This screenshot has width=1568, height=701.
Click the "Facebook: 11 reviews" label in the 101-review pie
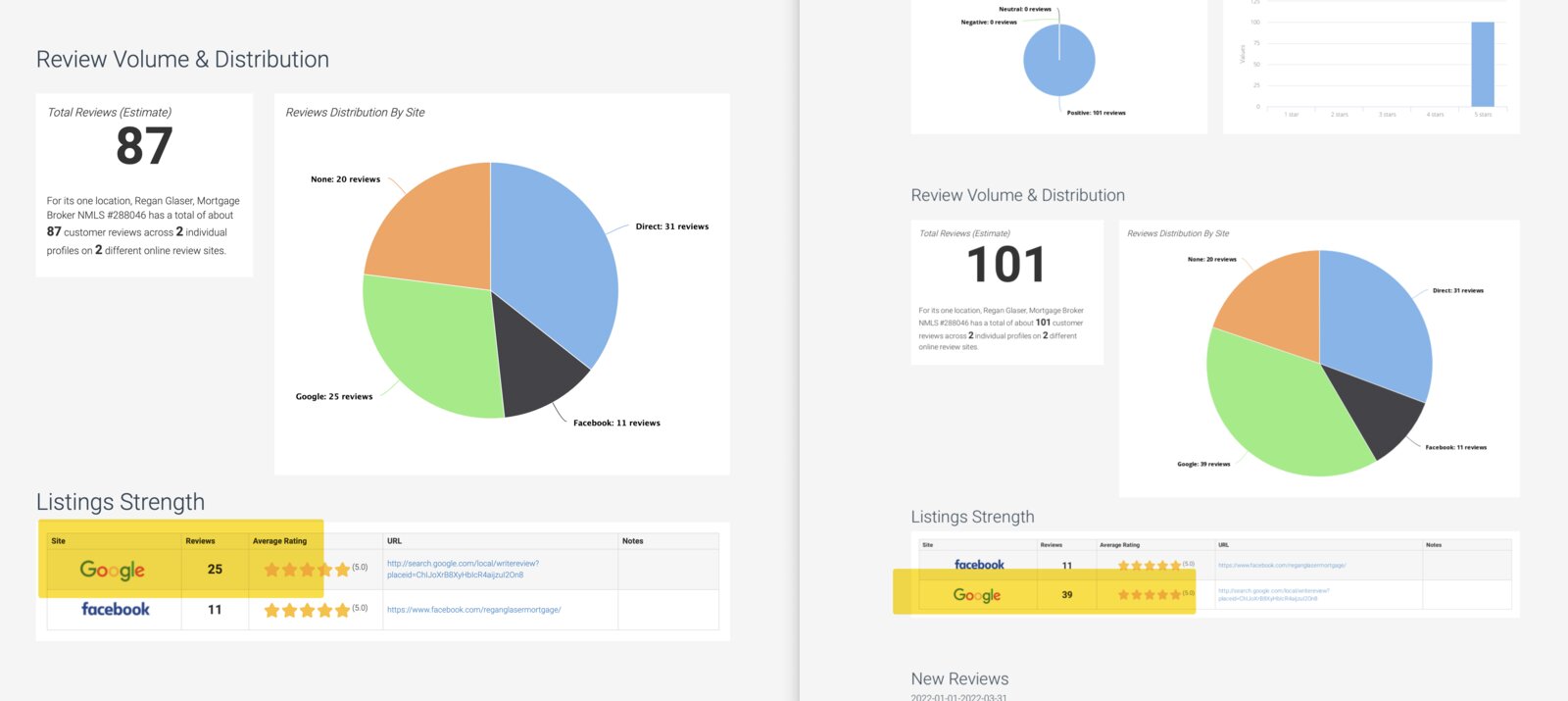[1456, 447]
